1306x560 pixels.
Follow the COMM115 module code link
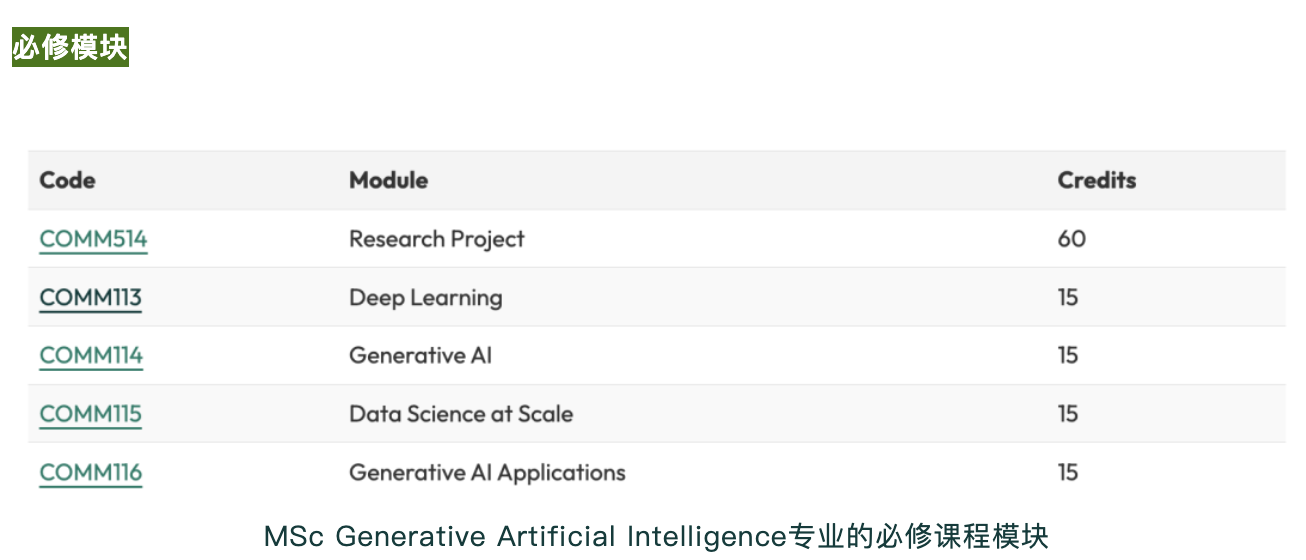point(90,414)
